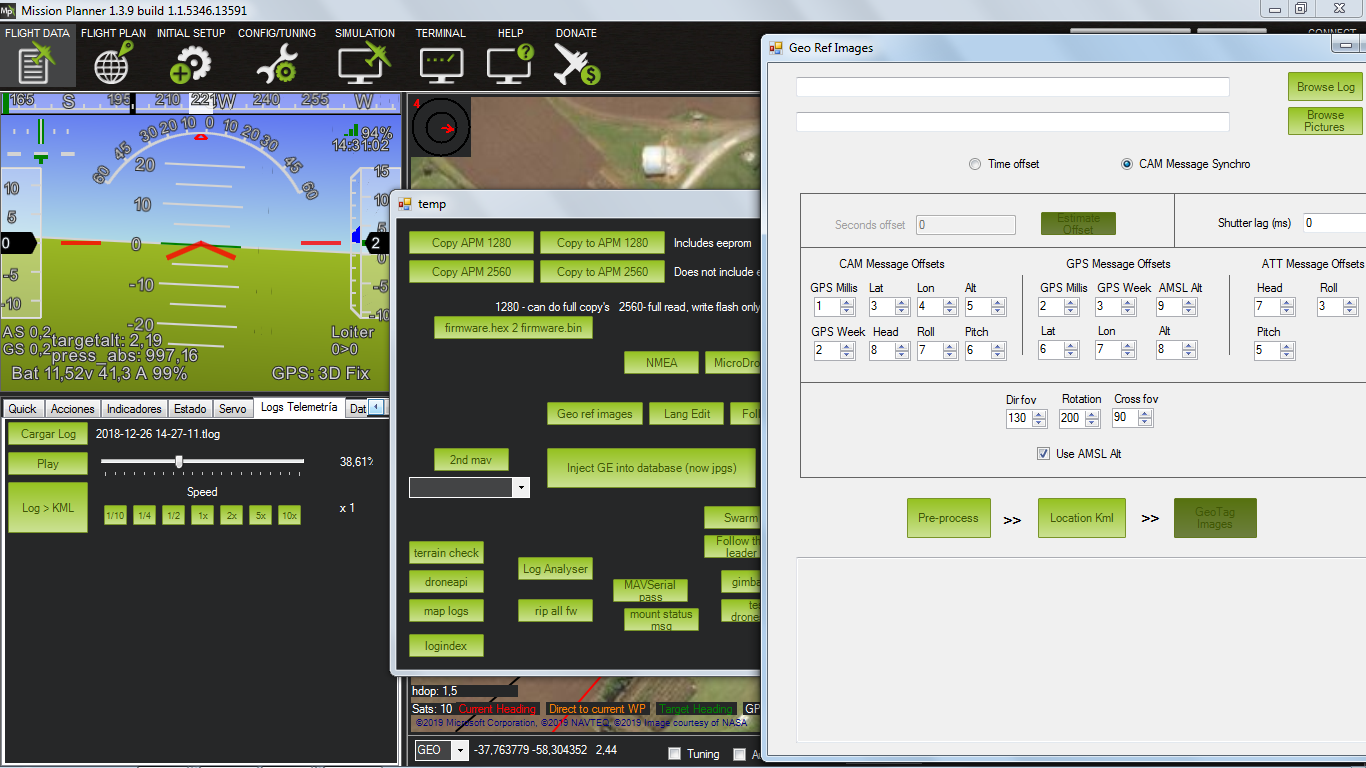Open Config/Tuning wrench icon
The width and height of the screenshot is (1366, 768).
[x=276, y=64]
